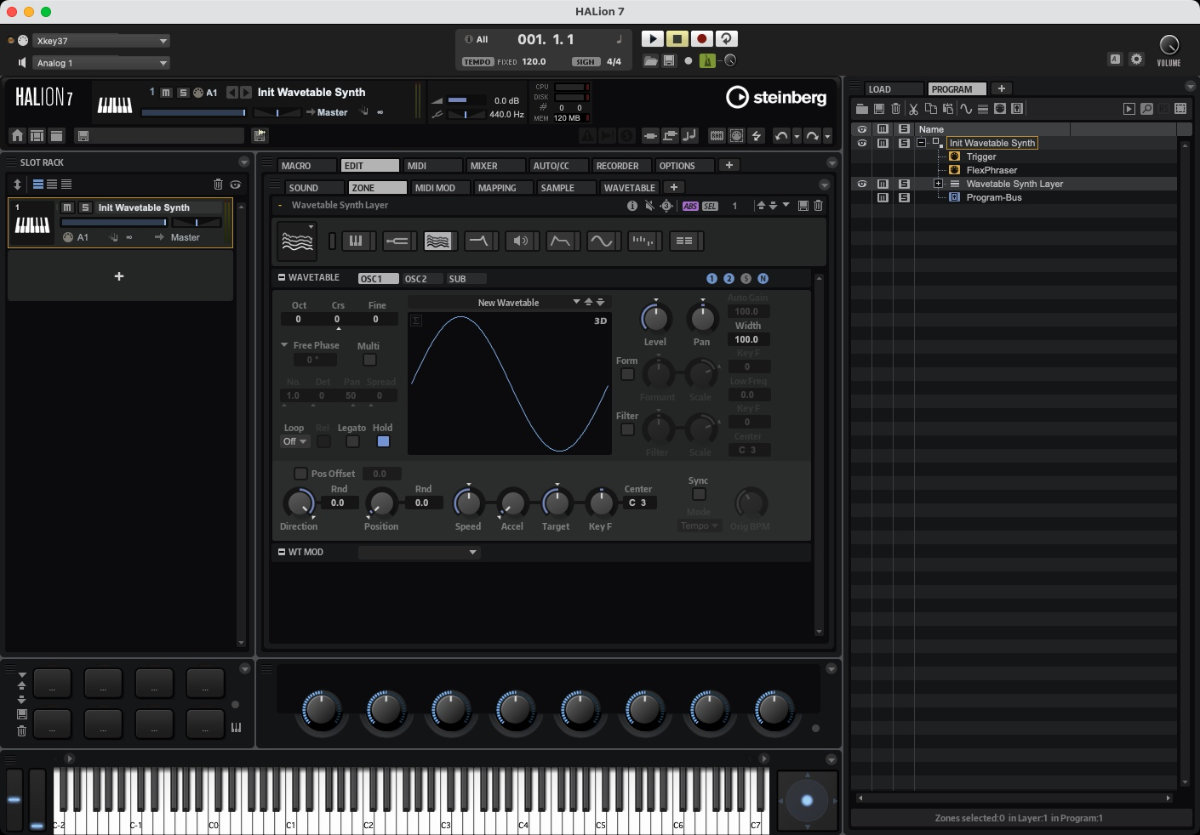Toggle the metronome icon
Screen dimensions: 1200x835
708,61
